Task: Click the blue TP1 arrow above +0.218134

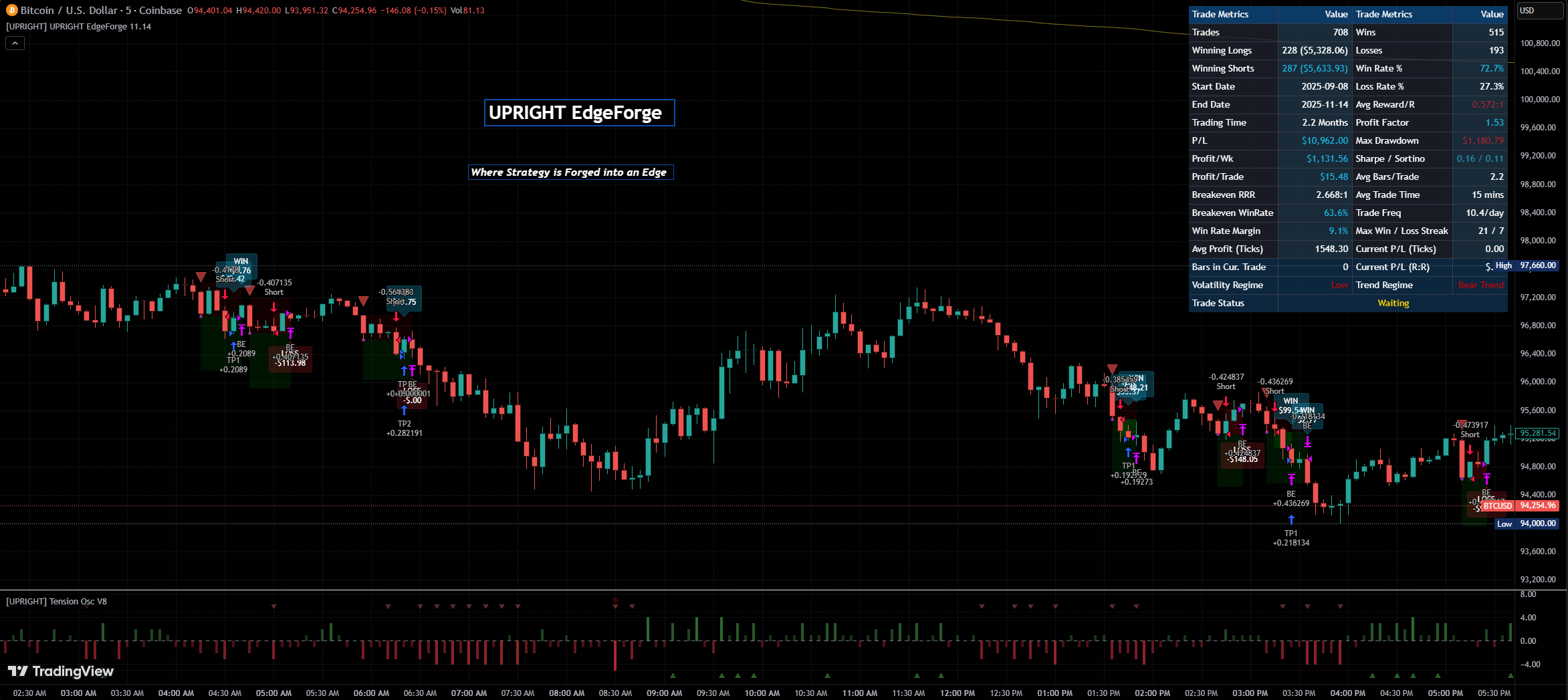Action: coord(1291,520)
